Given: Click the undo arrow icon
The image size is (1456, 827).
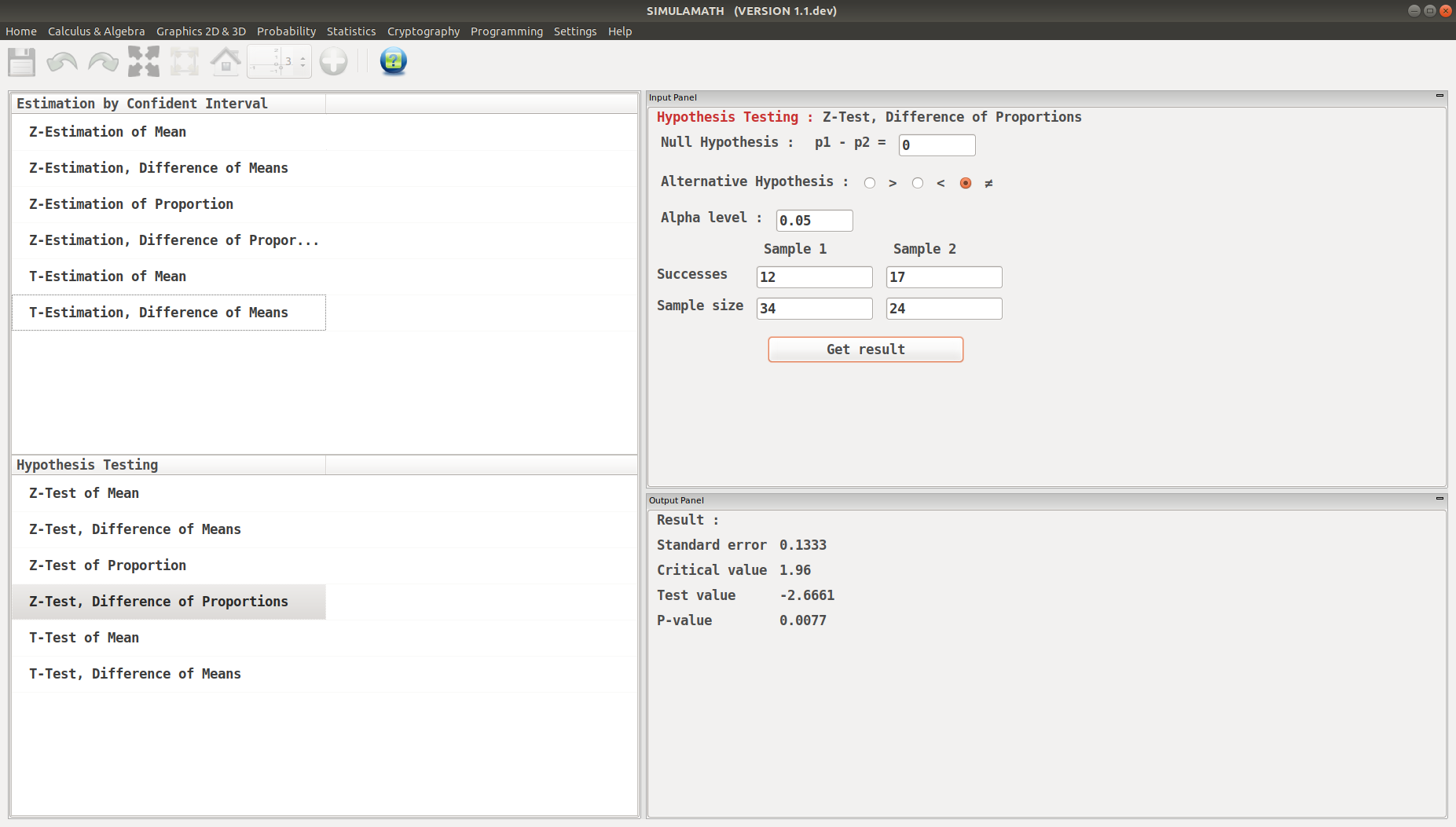Looking at the screenshot, I should (62, 61).
